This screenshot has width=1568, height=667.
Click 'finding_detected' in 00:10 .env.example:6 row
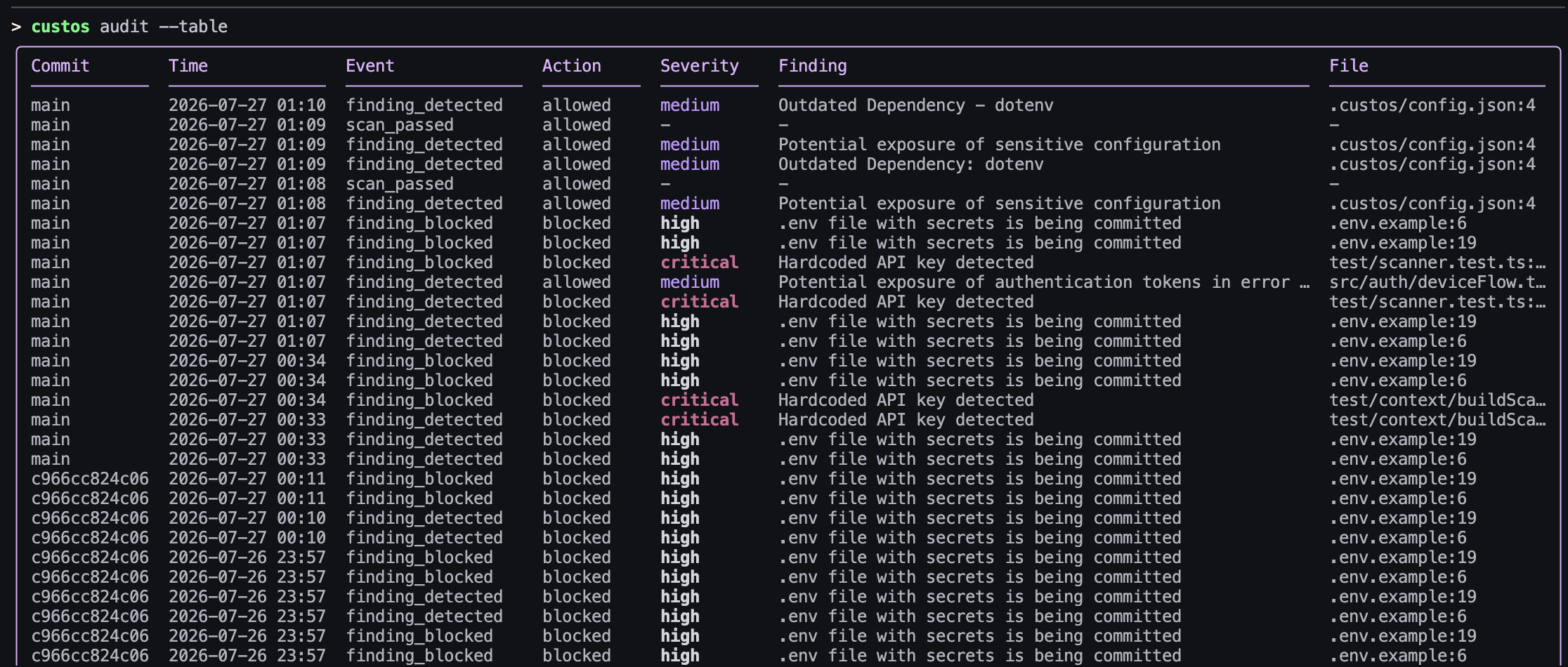click(424, 538)
